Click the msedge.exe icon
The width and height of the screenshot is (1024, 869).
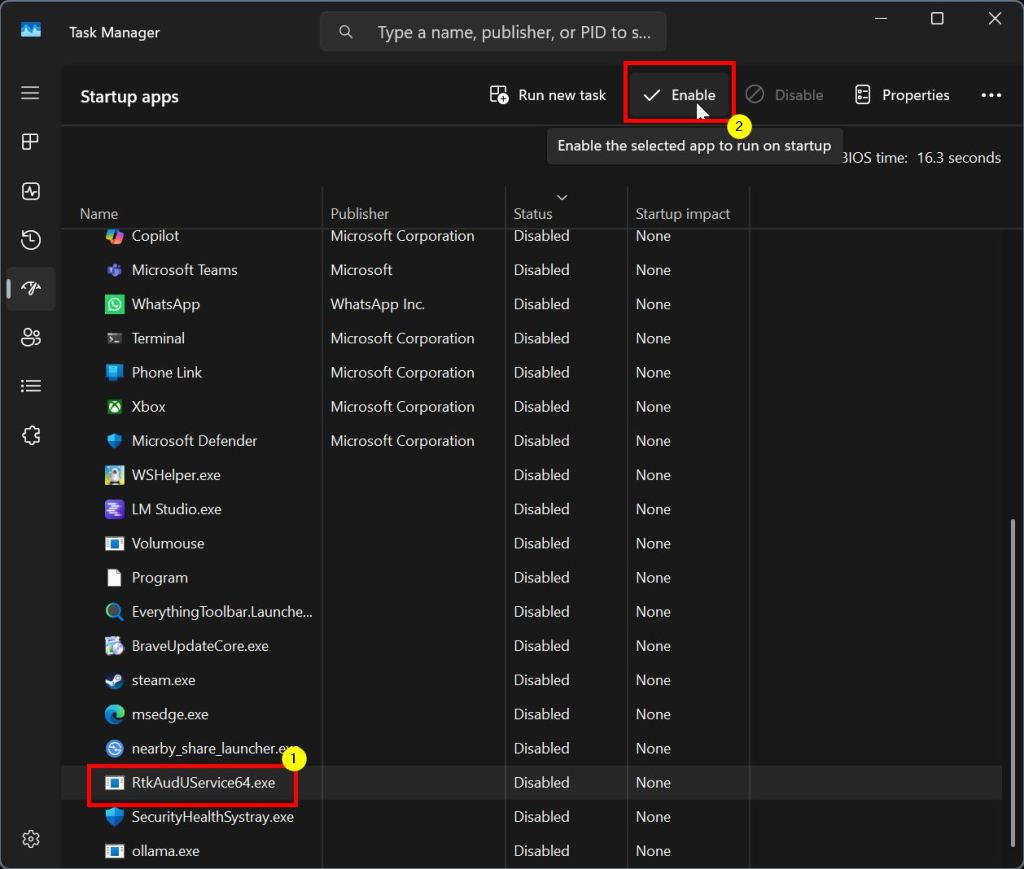(114, 714)
